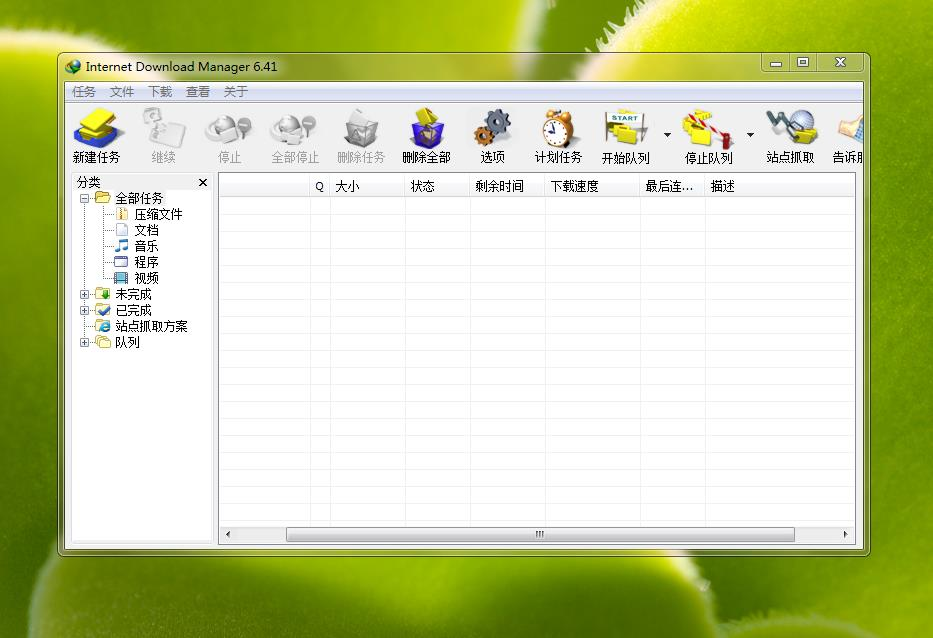
Task: Close the Internet Download Manager window
Action: [840, 62]
